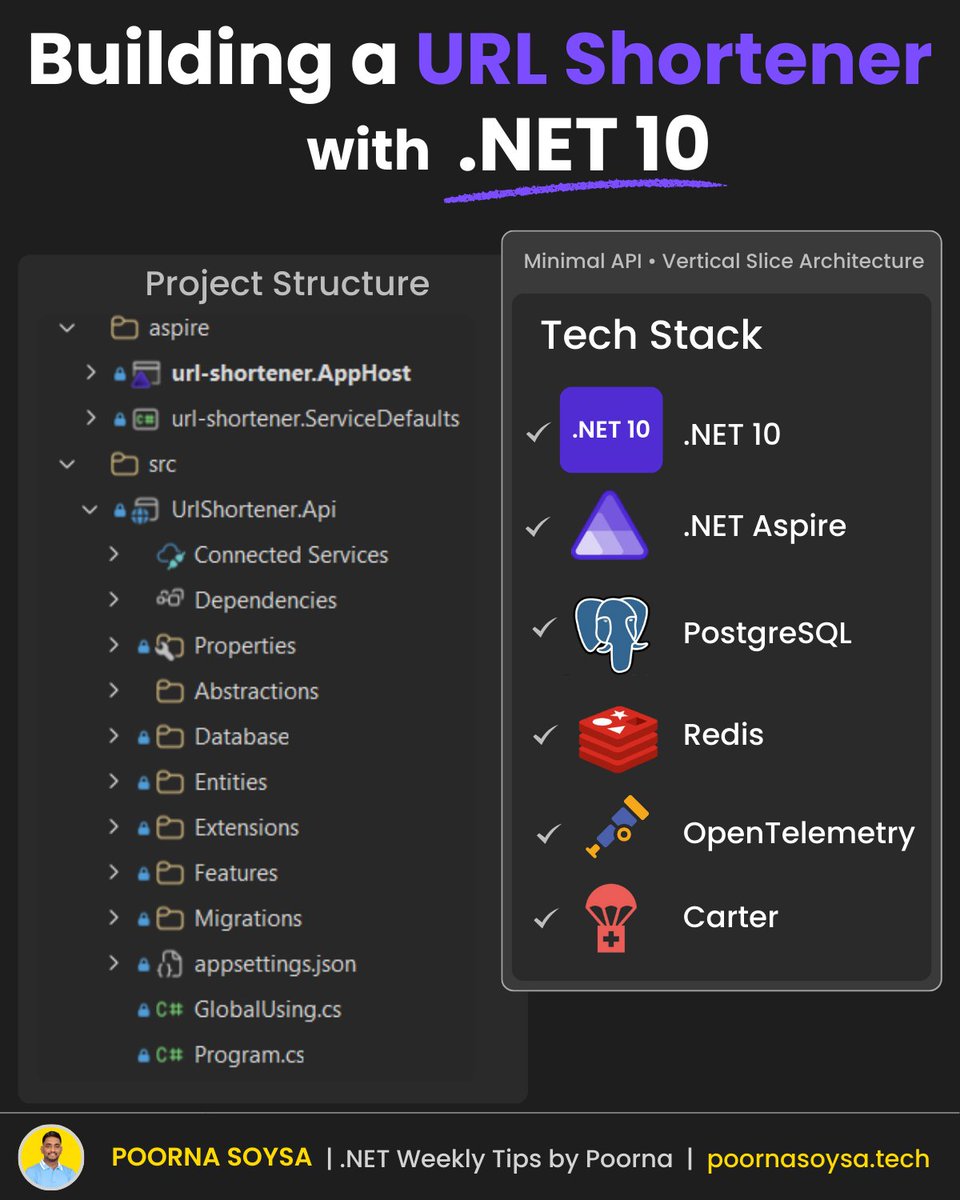Expand the Dependencies node chevron

[114, 600]
